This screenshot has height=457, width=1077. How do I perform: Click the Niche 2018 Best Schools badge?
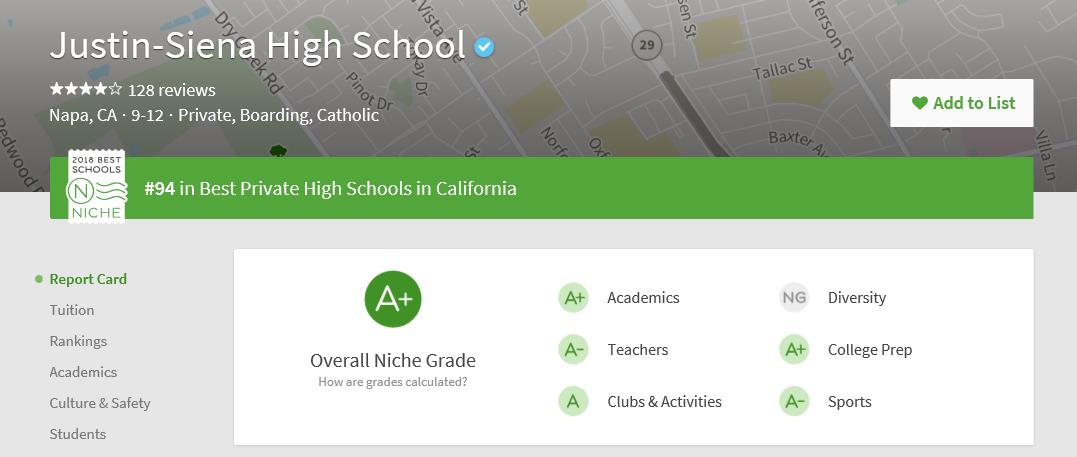point(97,186)
